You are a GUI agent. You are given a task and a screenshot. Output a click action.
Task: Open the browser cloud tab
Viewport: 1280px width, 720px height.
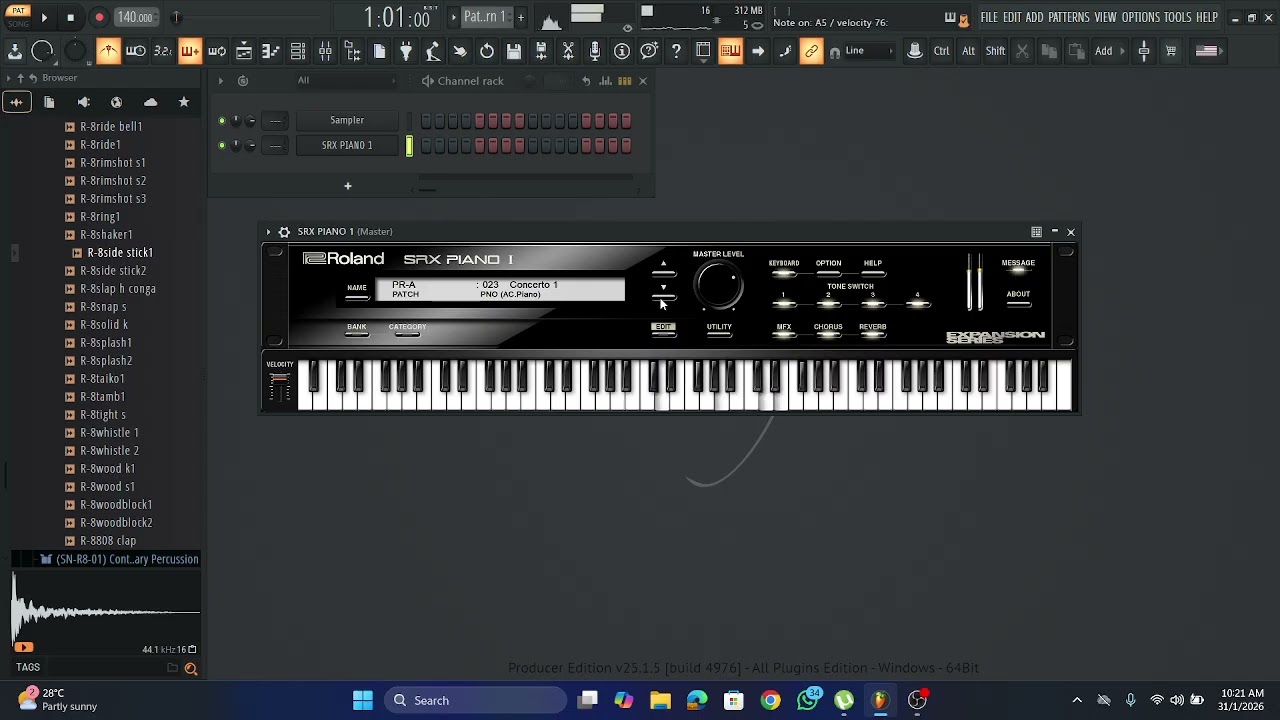pos(150,102)
